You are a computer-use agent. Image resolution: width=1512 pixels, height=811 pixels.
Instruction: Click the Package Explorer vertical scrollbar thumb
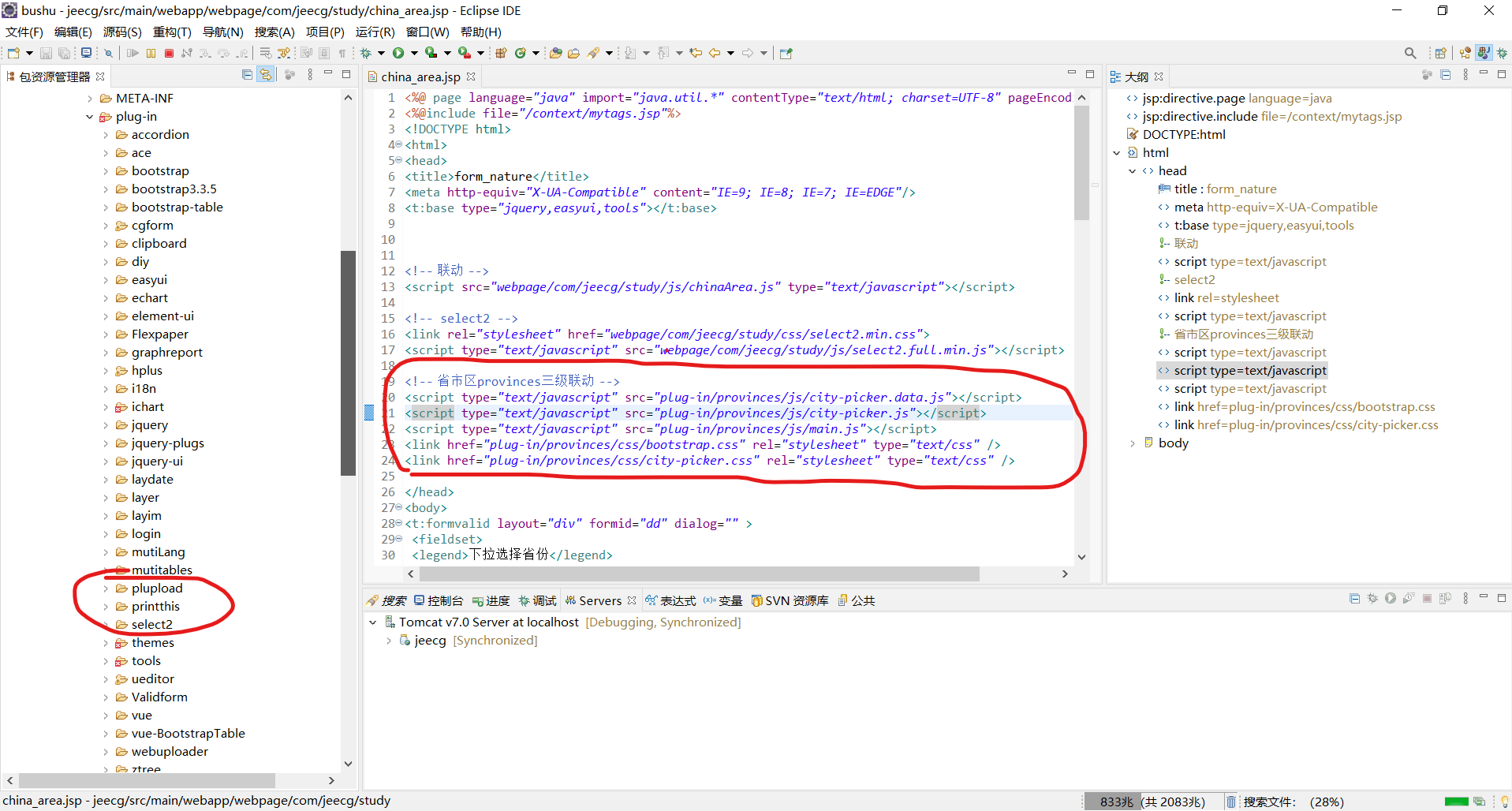pyautogui.click(x=348, y=363)
